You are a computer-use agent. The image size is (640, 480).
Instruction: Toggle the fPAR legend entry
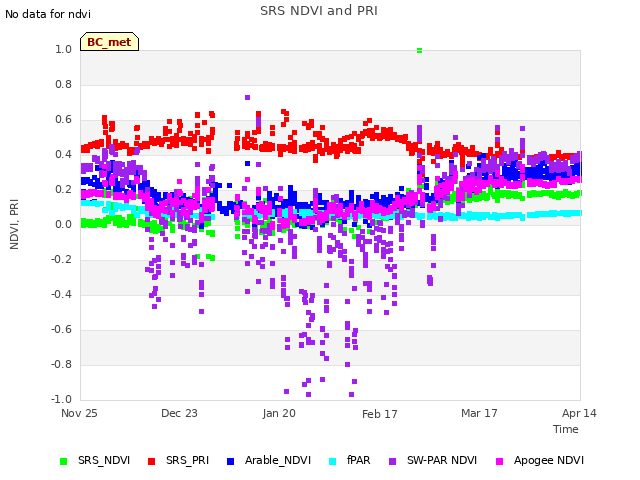tap(350, 460)
